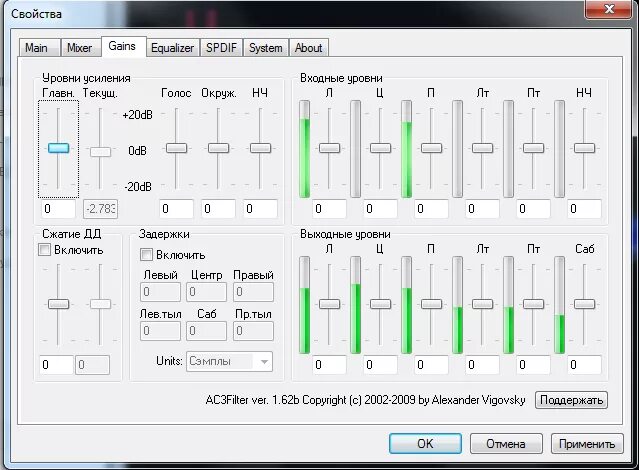Click output level Л slider handle
This screenshot has width=639, height=470.
(x=329, y=304)
